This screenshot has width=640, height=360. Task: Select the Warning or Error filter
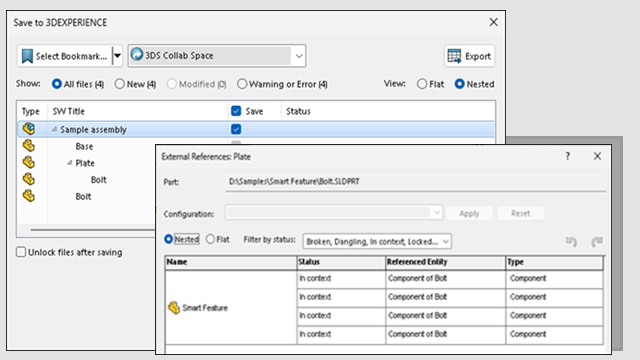pyautogui.click(x=242, y=84)
